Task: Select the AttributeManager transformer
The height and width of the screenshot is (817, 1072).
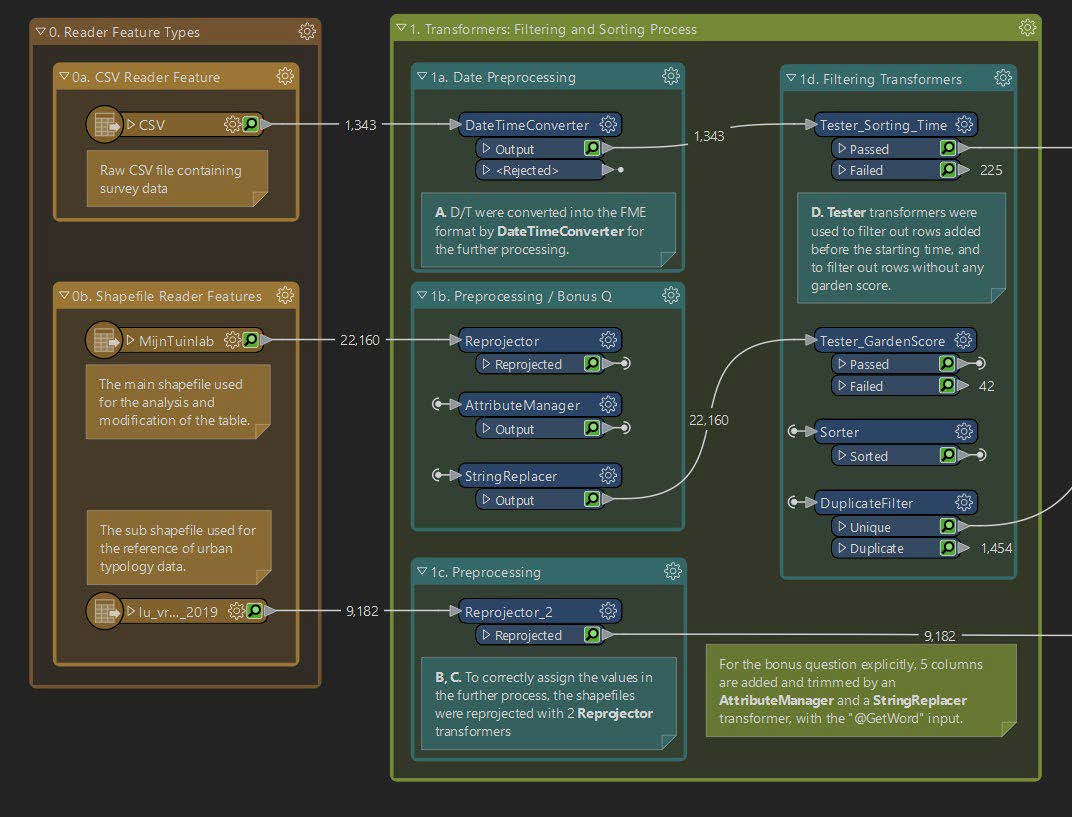Action: (521, 405)
